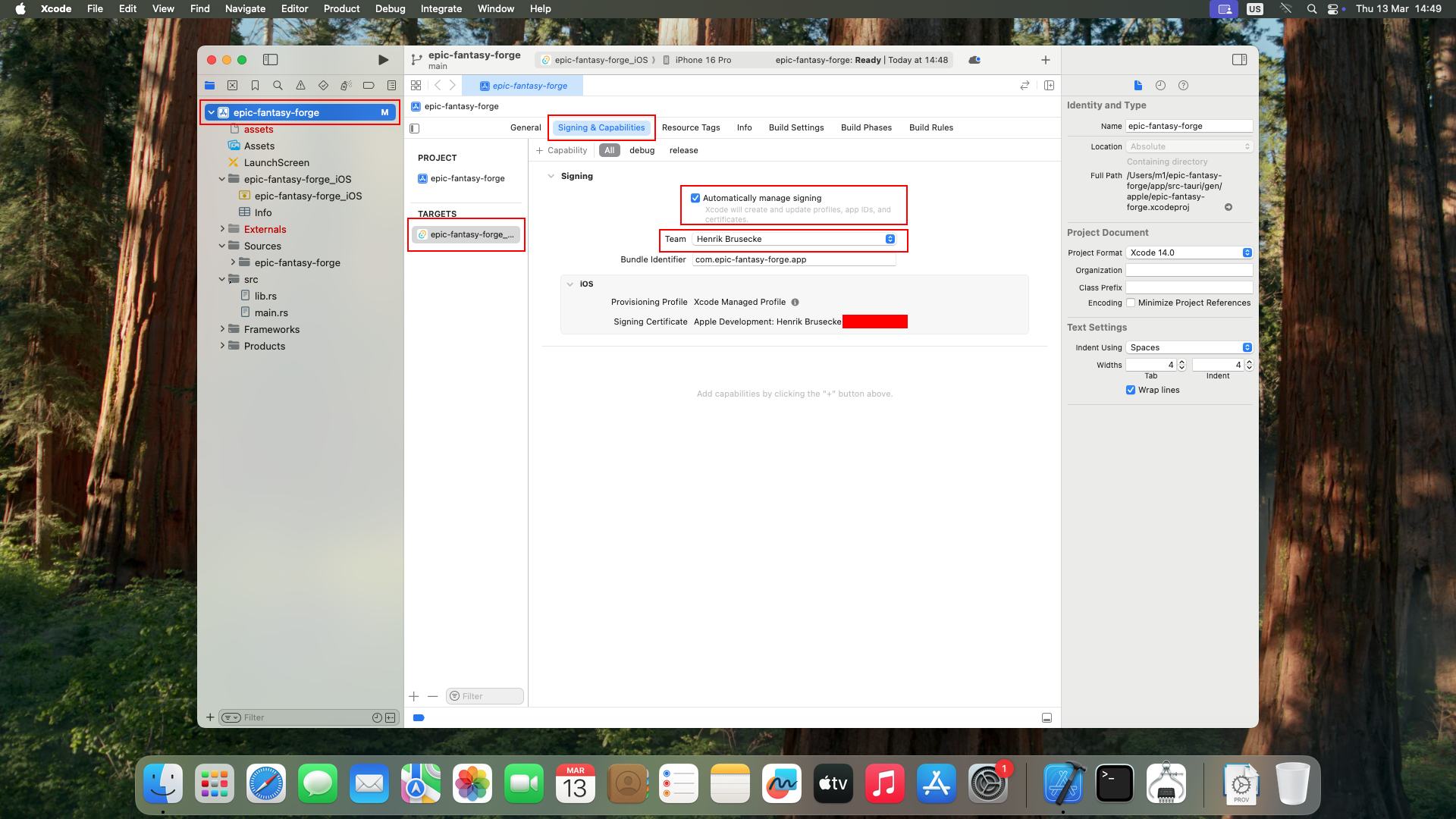Screen dimensions: 1456x819
Task: Hide the project and targets list
Action: [414, 128]
